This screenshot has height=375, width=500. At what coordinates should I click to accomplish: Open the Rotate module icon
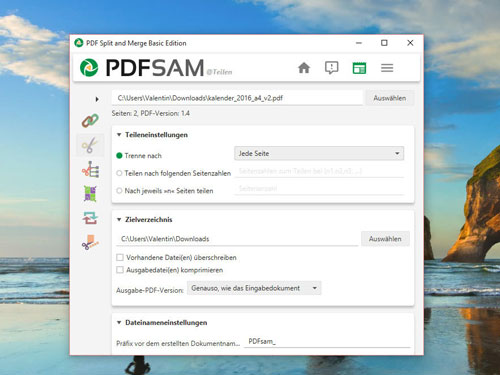coord(90,218)
